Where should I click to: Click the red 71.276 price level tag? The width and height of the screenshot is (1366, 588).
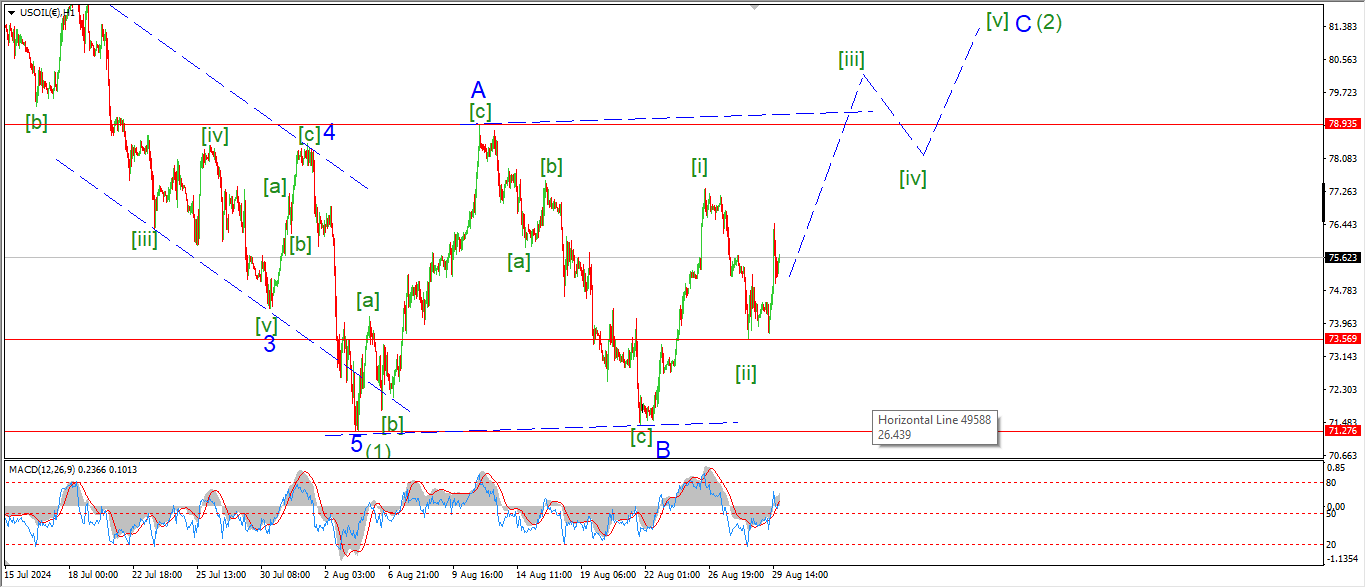point(1341,430)
